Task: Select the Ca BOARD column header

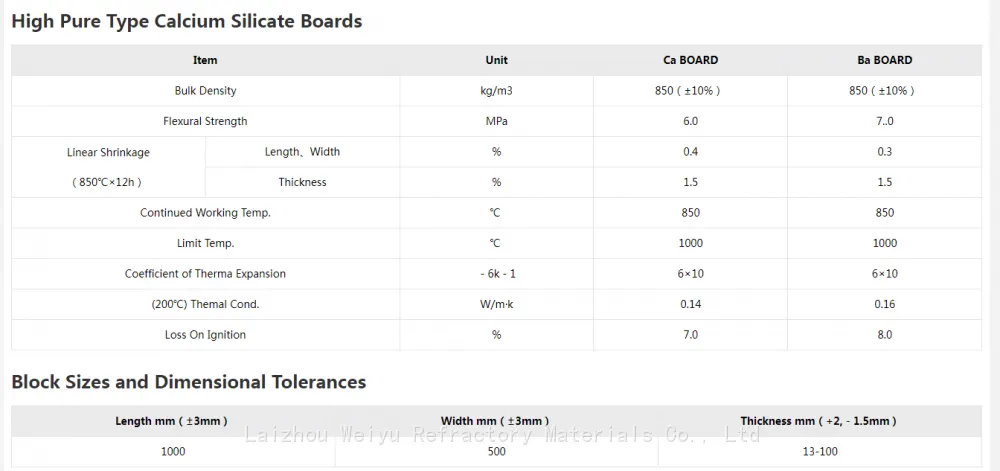Action: (x=691, y=60)
